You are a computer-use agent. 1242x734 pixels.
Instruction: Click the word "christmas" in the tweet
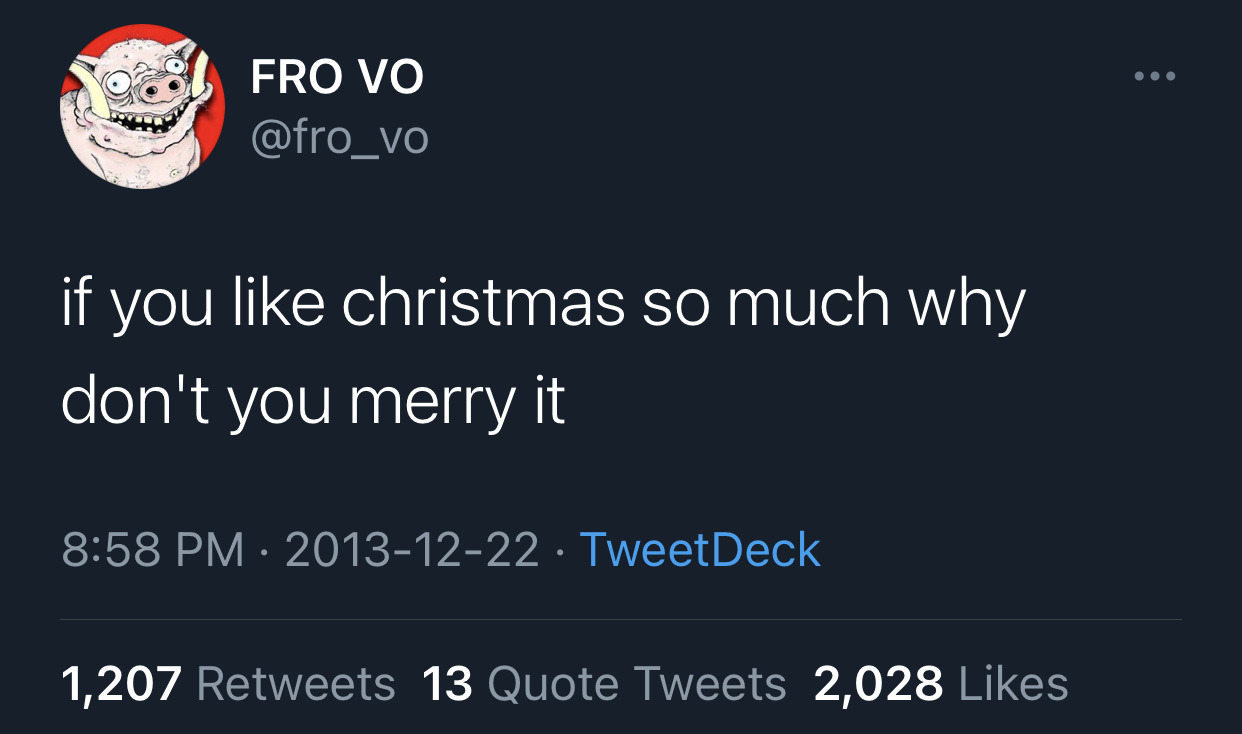(x=484, y=304)
